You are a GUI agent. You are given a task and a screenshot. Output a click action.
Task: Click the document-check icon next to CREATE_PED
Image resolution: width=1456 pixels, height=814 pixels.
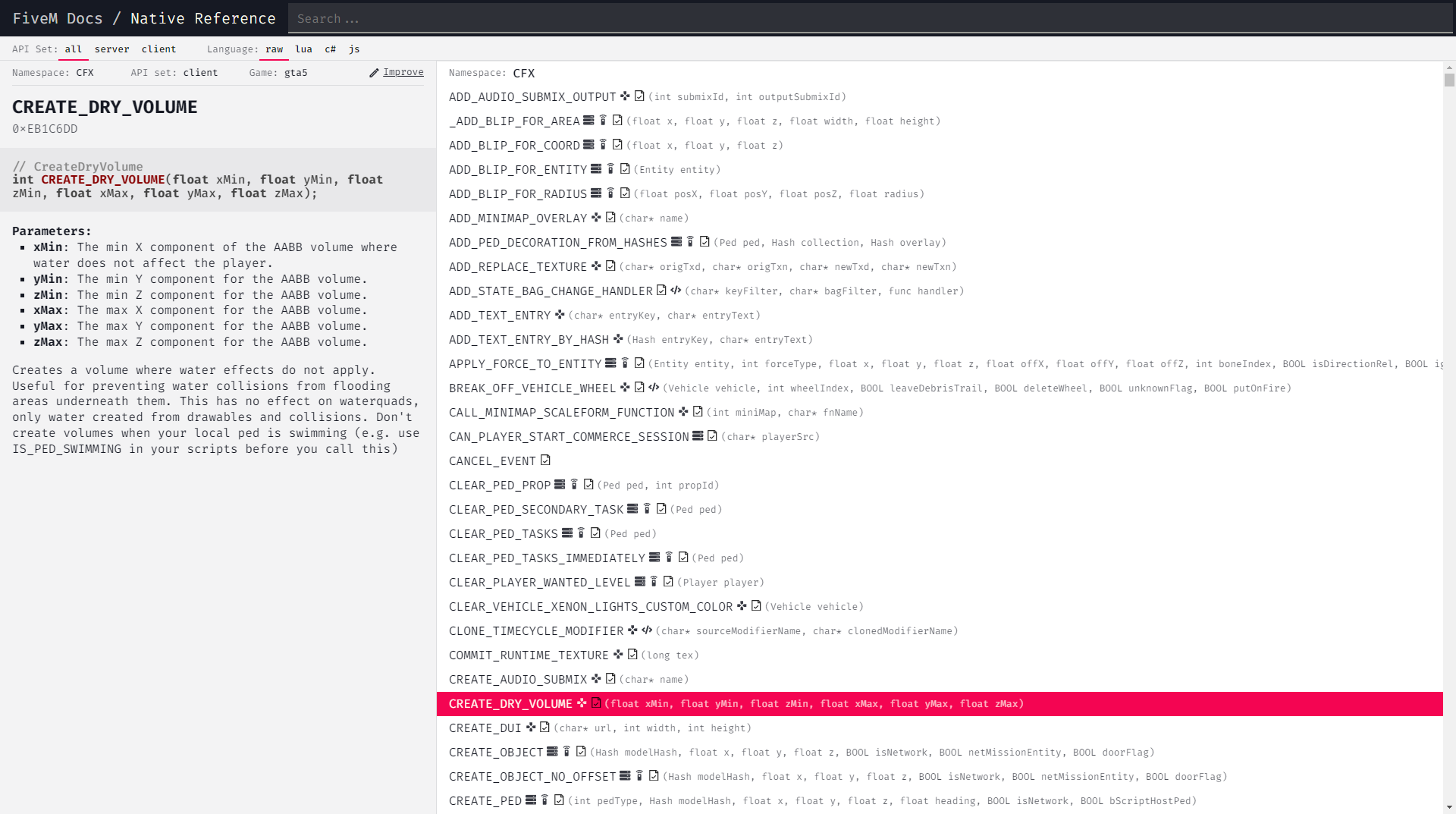click(559, 800)
